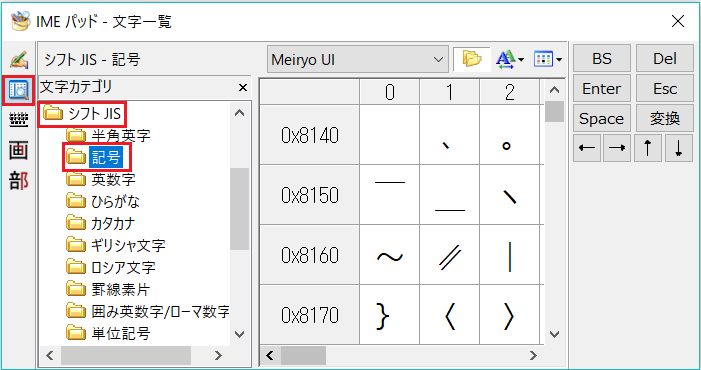701x370 pixels.
Task: Click the category tree scroll down arrow
Action: (x=240, y=334)
